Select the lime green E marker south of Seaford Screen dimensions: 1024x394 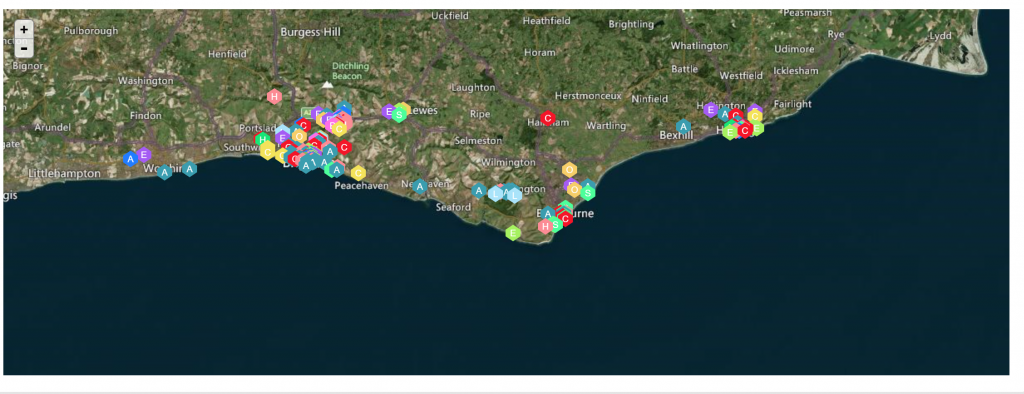pos(513,233)
